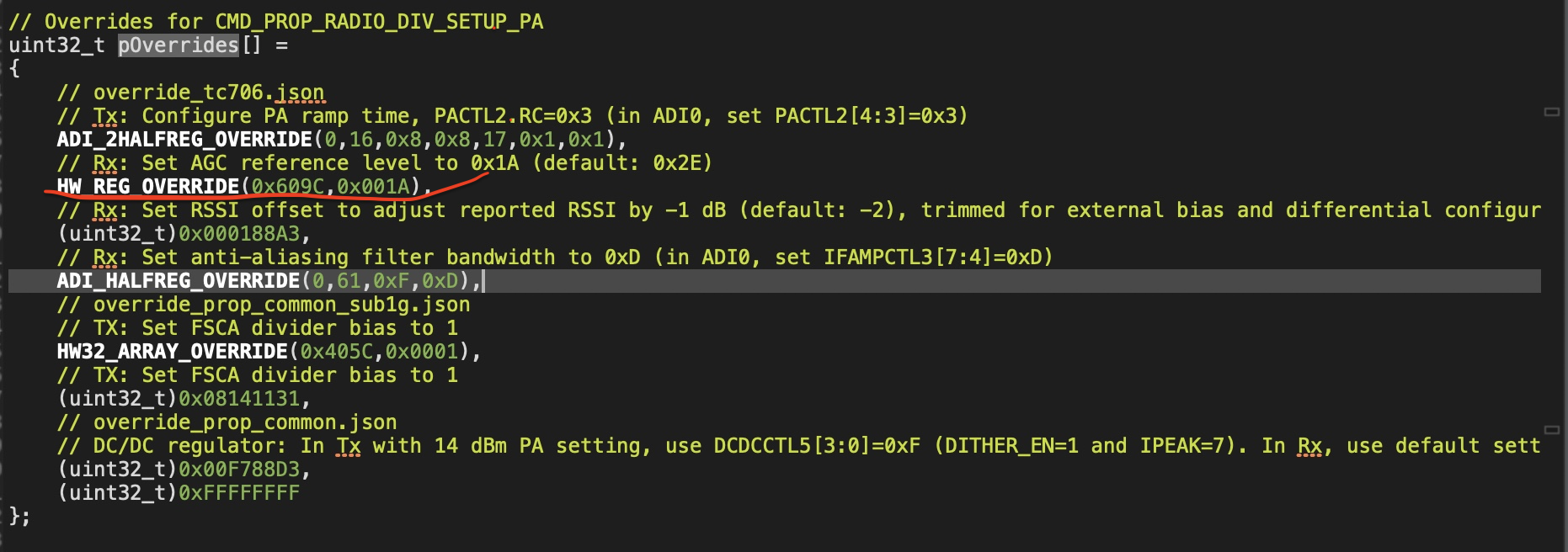The image size is (1568, 552).
Task: Click the 0xFFFFFFFF terminator value
Action: pyautogui.click(x=239, y=492)
